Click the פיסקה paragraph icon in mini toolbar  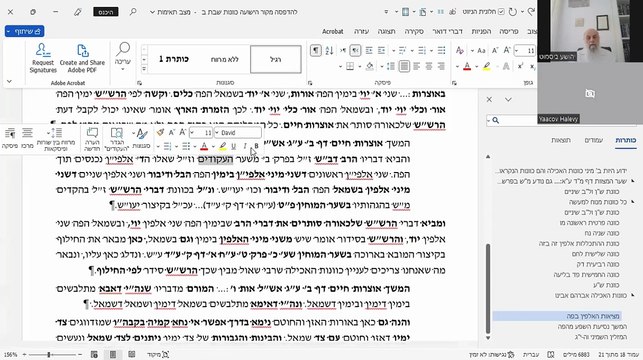[x=9, y=138]
